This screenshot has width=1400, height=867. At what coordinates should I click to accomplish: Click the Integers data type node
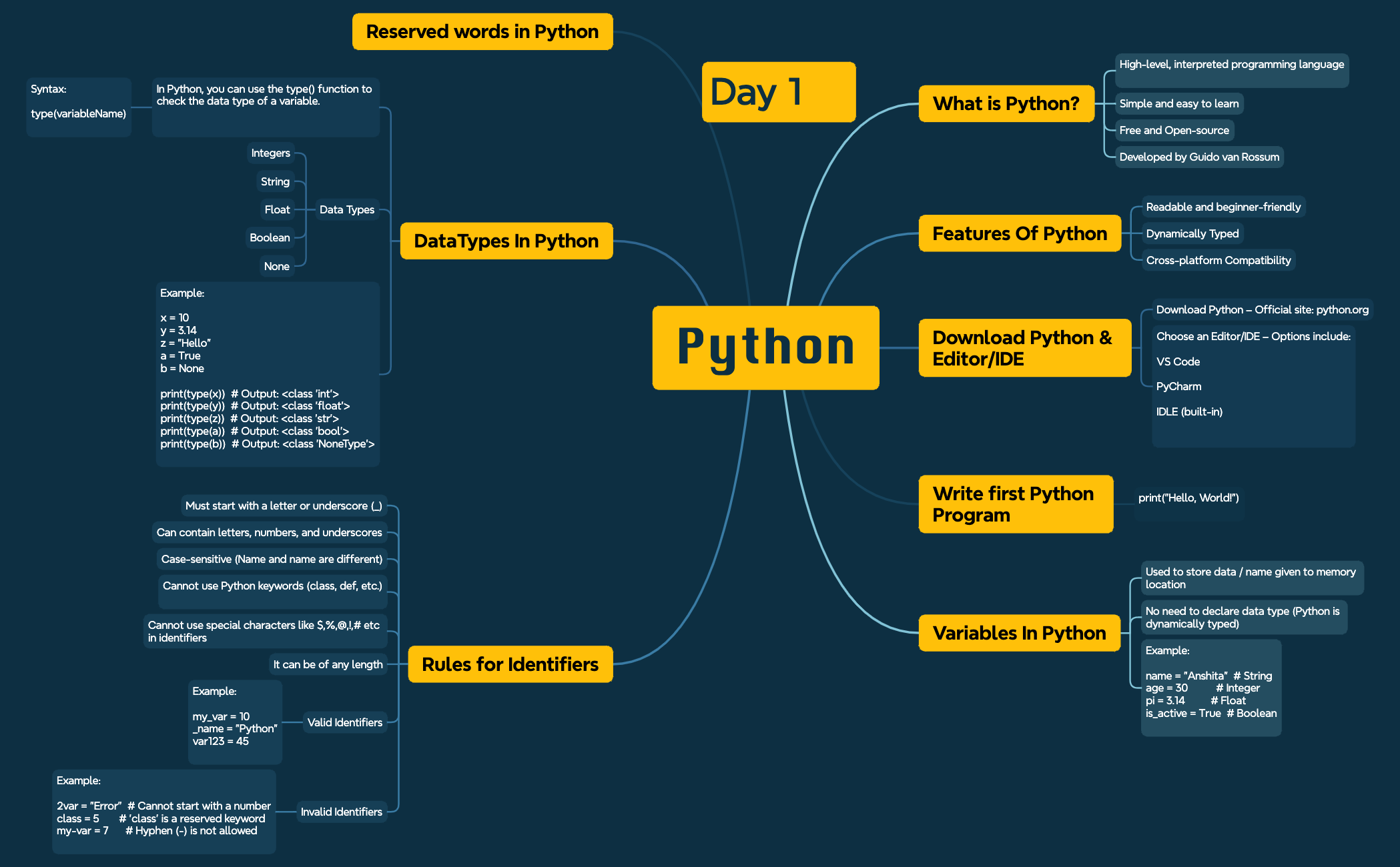[x=270, y=153]
